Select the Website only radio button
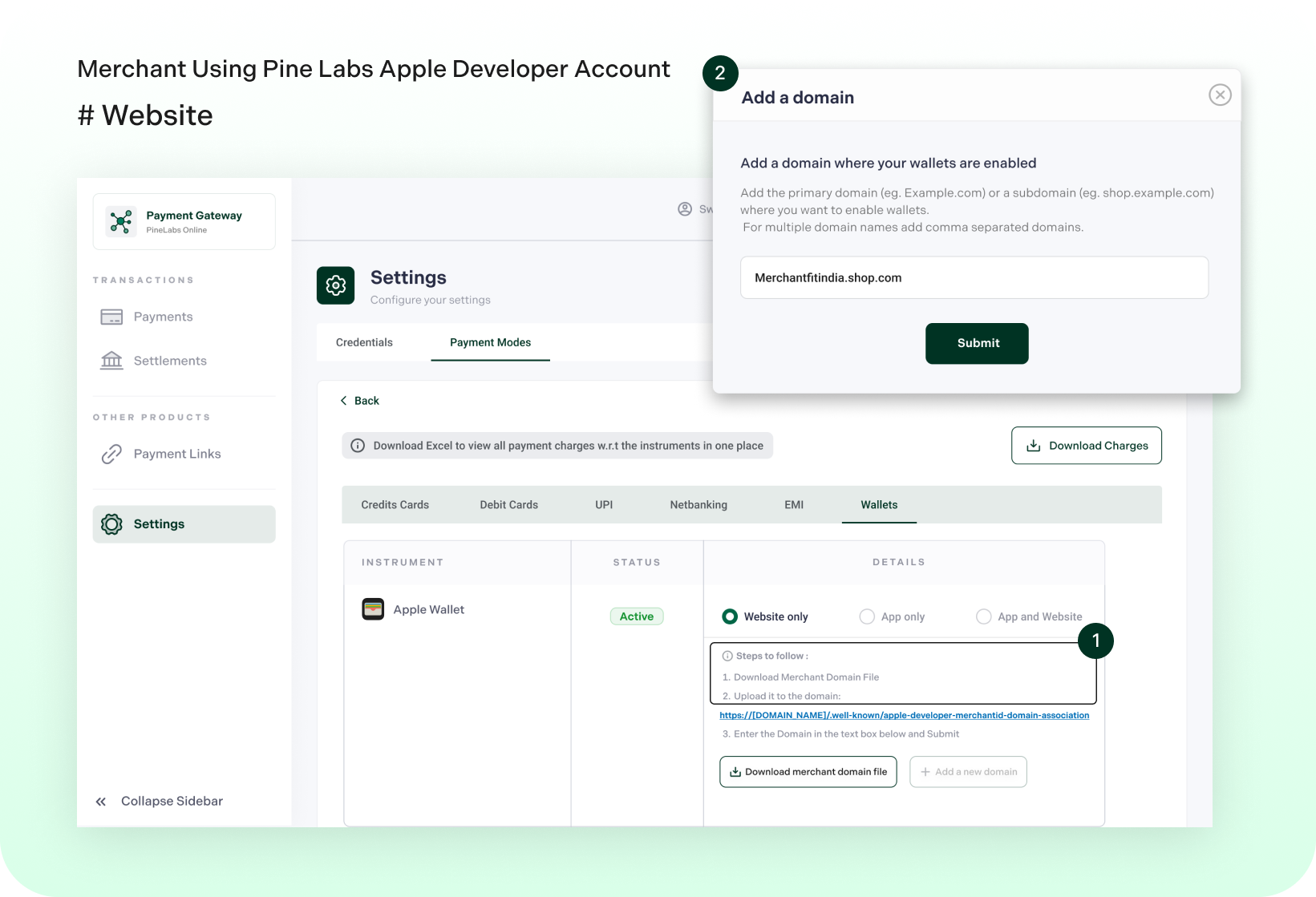Screen dimensions: 1316x897 (x=730, y=616)
